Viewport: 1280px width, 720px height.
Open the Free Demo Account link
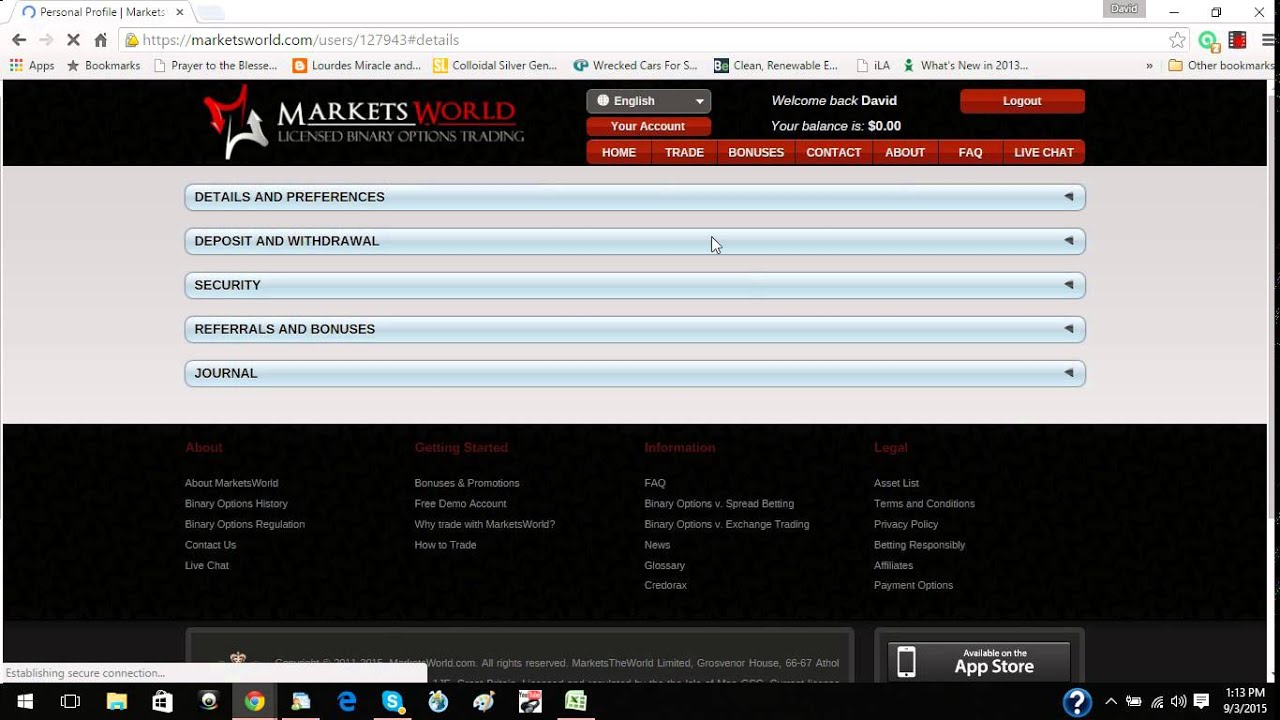pyautogui.click(x=460, y=504)
